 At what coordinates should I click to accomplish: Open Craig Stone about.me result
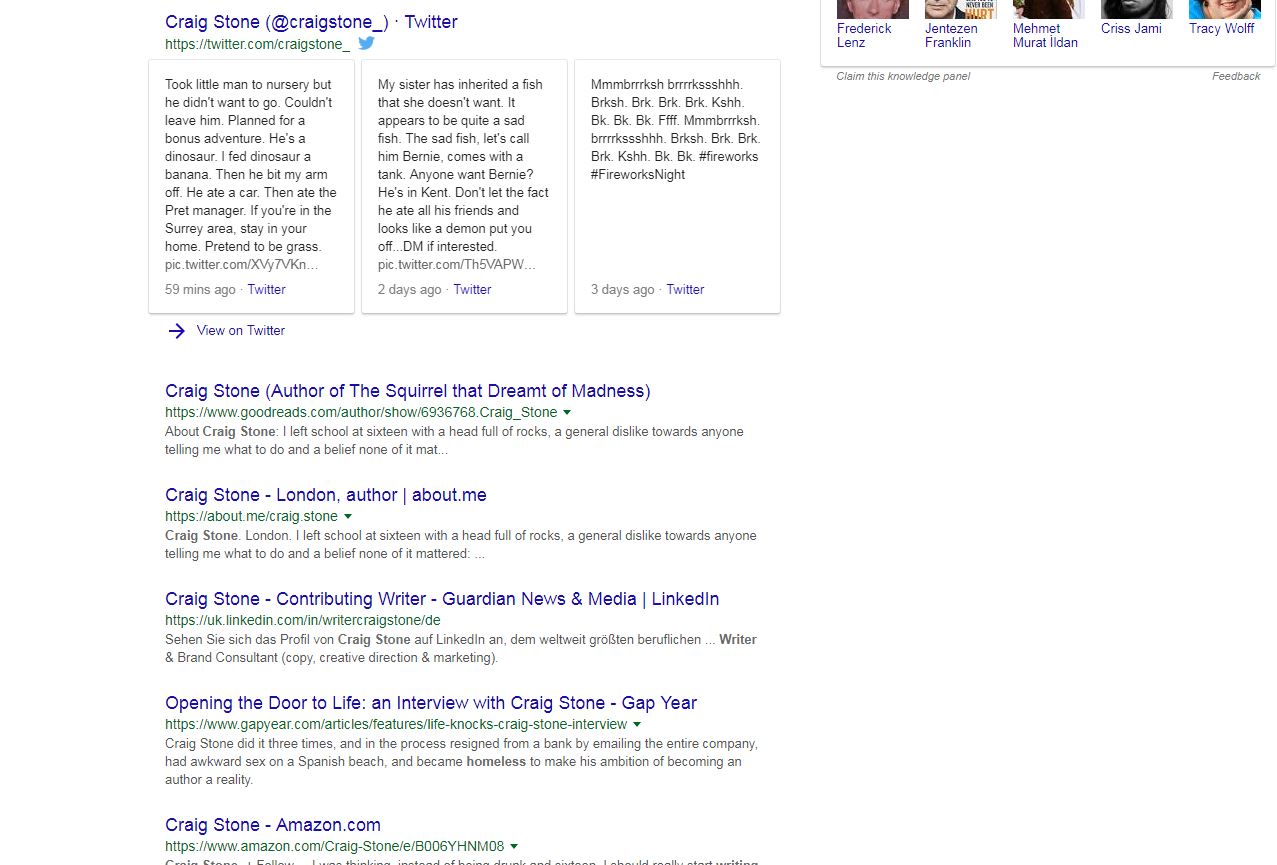326,495
